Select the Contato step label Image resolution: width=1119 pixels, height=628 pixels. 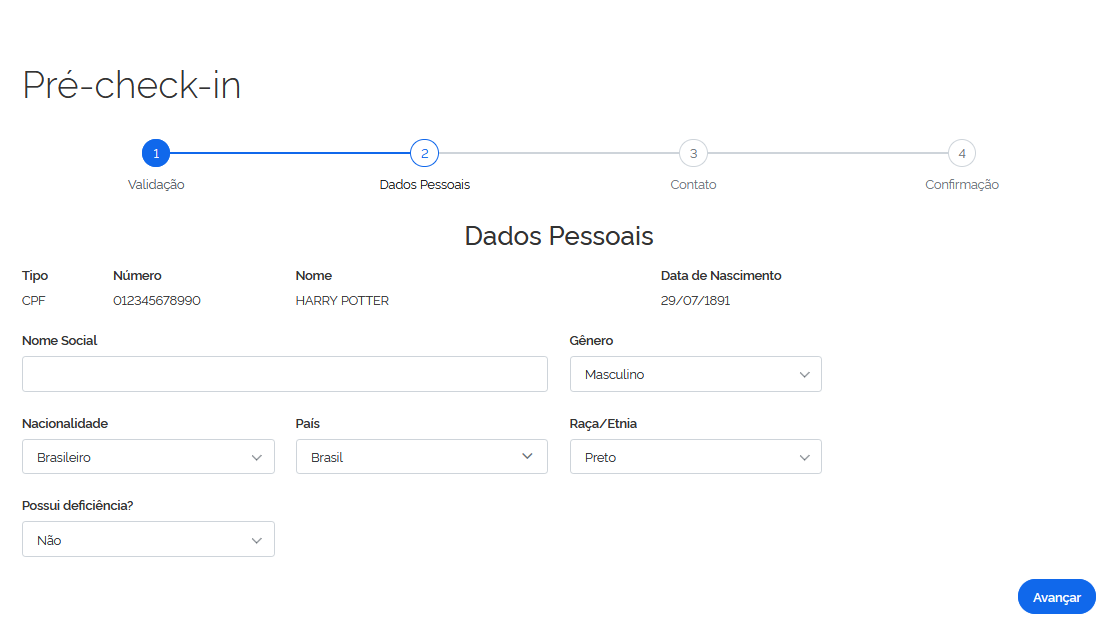coord(693,185)
